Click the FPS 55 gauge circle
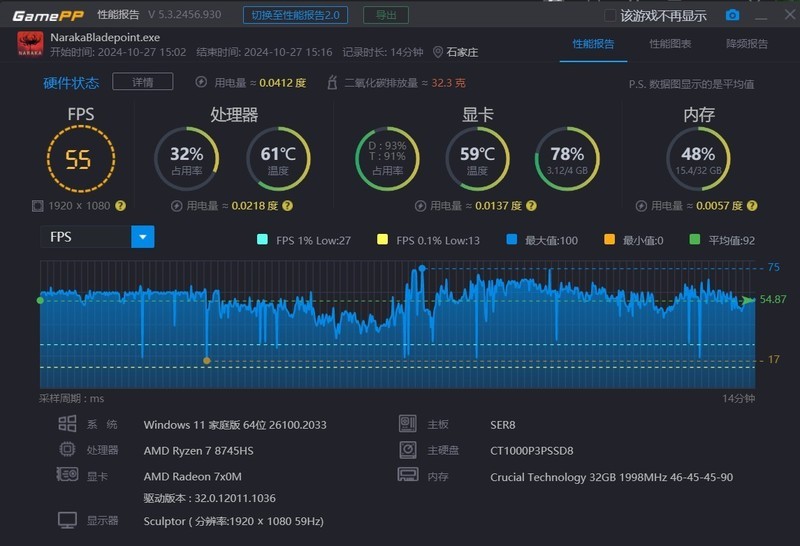The image size is (800, 546). tap(81, 159)
